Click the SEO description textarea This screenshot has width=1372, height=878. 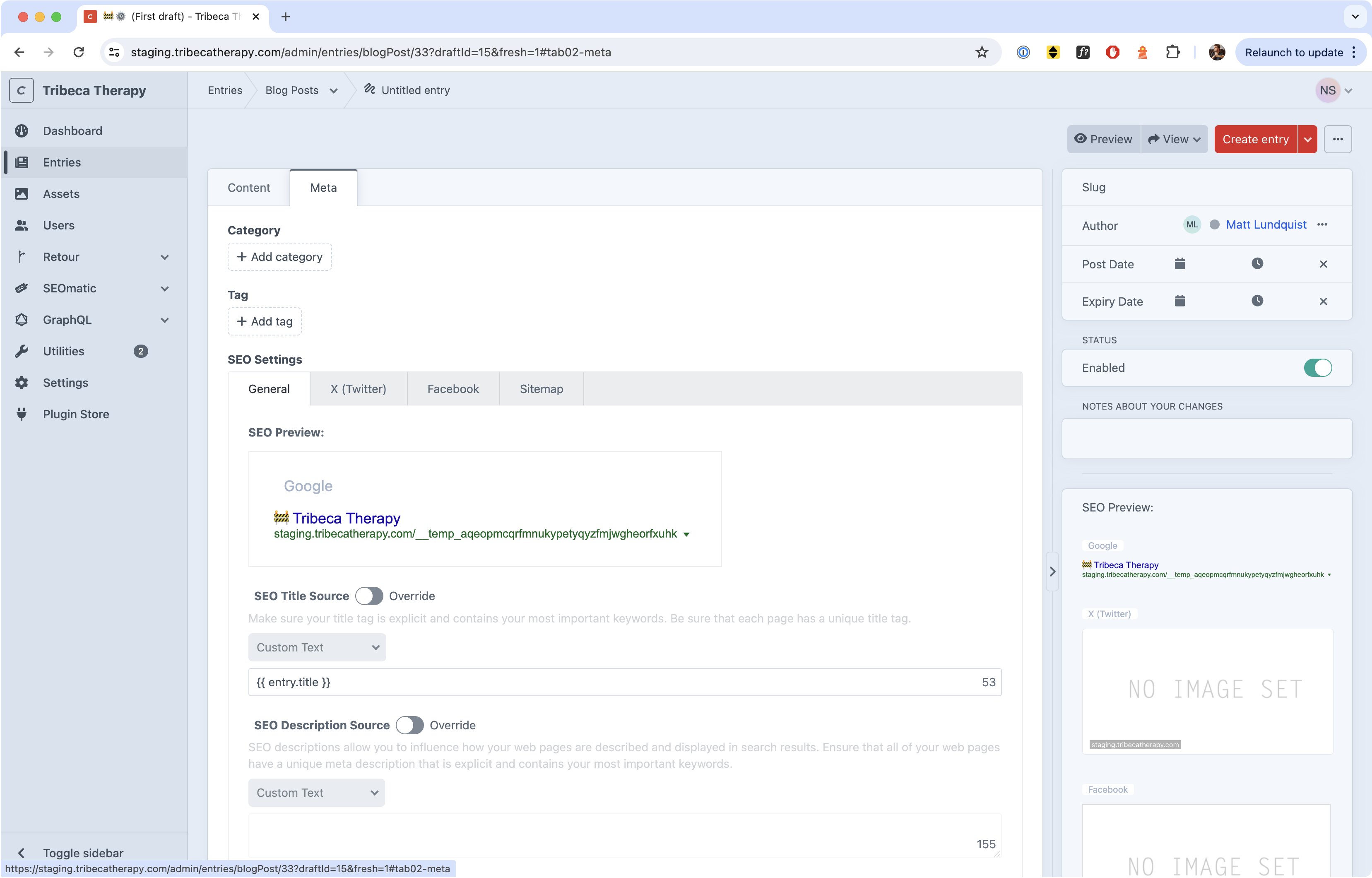click(625, 835)
